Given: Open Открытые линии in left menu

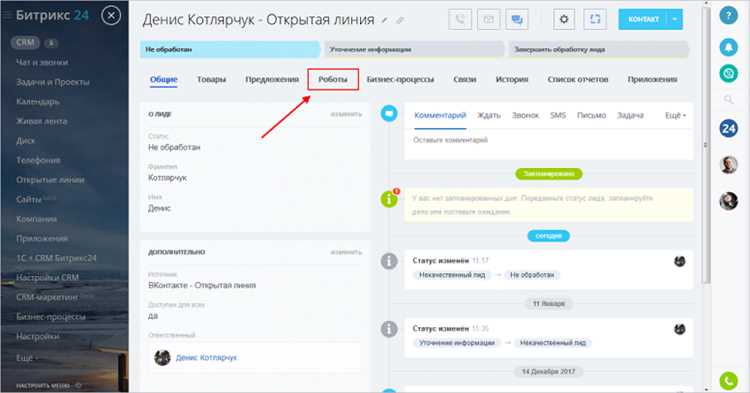Looking at the screenshot, I should (x=50, y=180).
